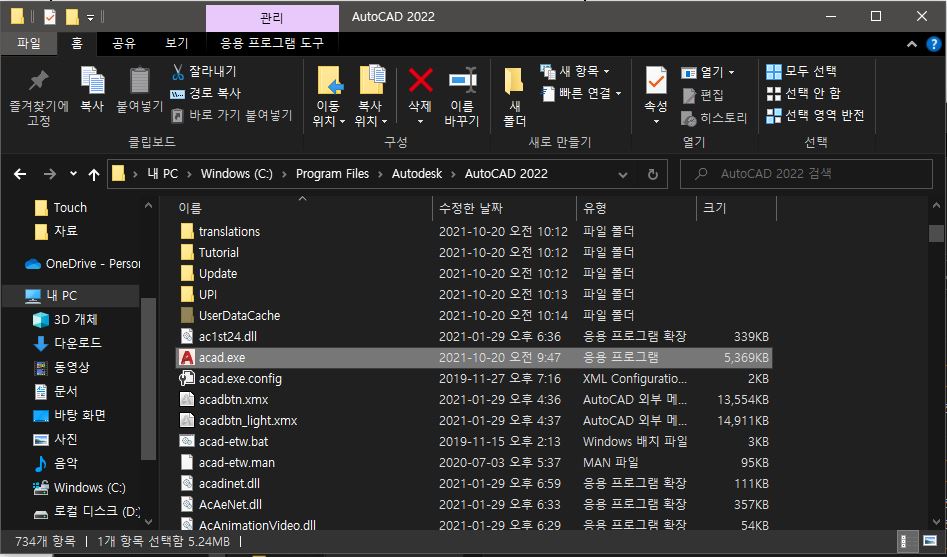This screenshot has height=557, width=947.
Task: Click the 관리 (Manage) contextual tab
Action: coord(272,18)
